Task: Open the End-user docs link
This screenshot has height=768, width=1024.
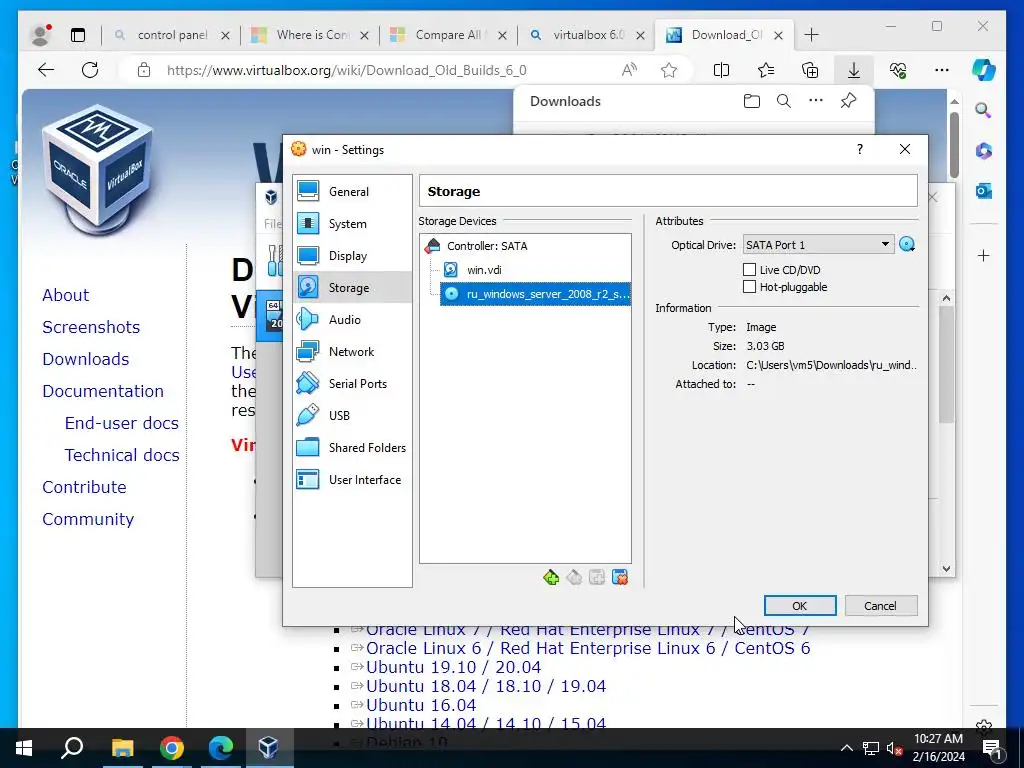Action: 121,423
